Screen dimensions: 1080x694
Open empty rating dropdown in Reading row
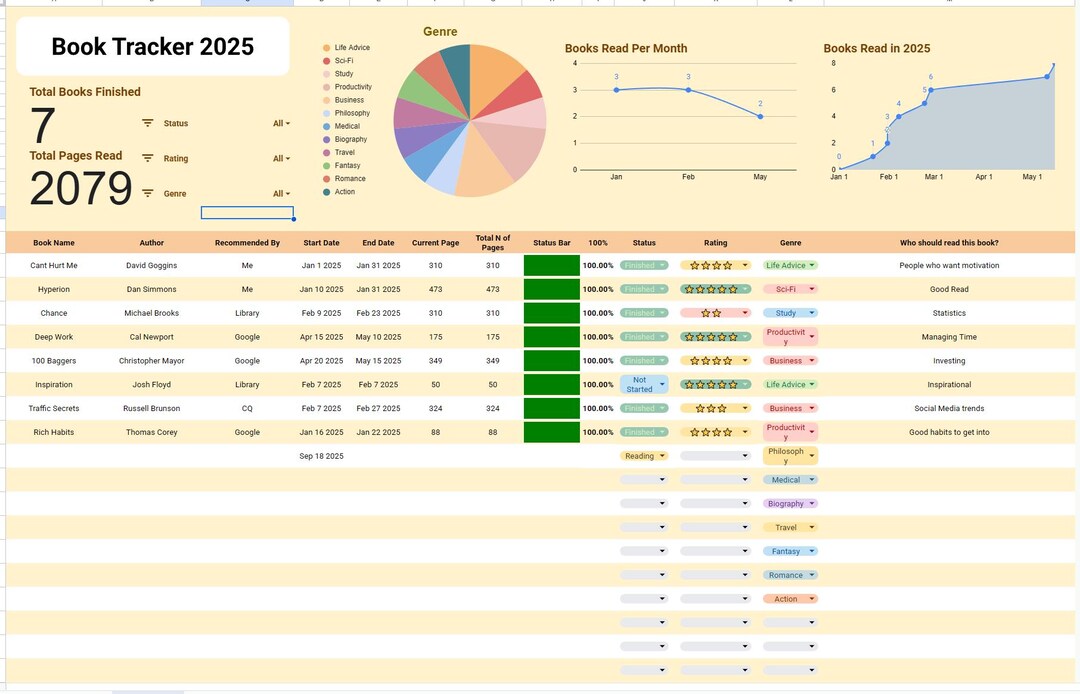pyautogui.click(x=715, y=456)
